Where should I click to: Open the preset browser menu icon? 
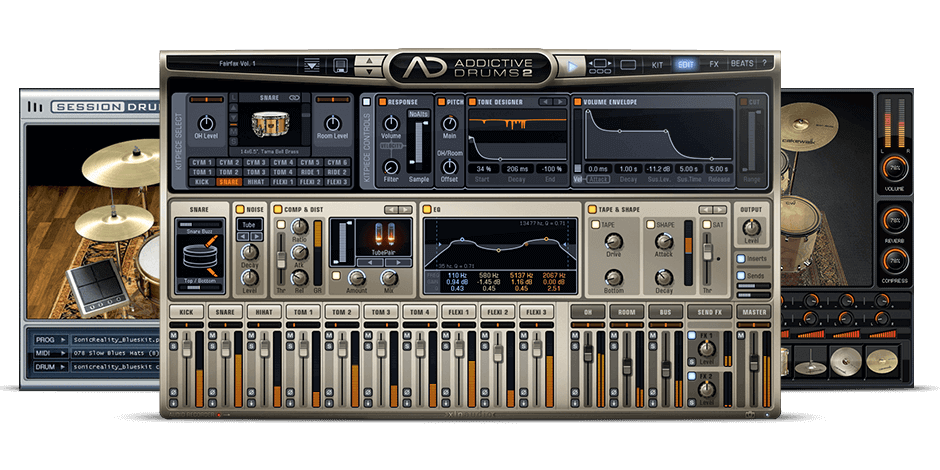(x=312, y=65)
